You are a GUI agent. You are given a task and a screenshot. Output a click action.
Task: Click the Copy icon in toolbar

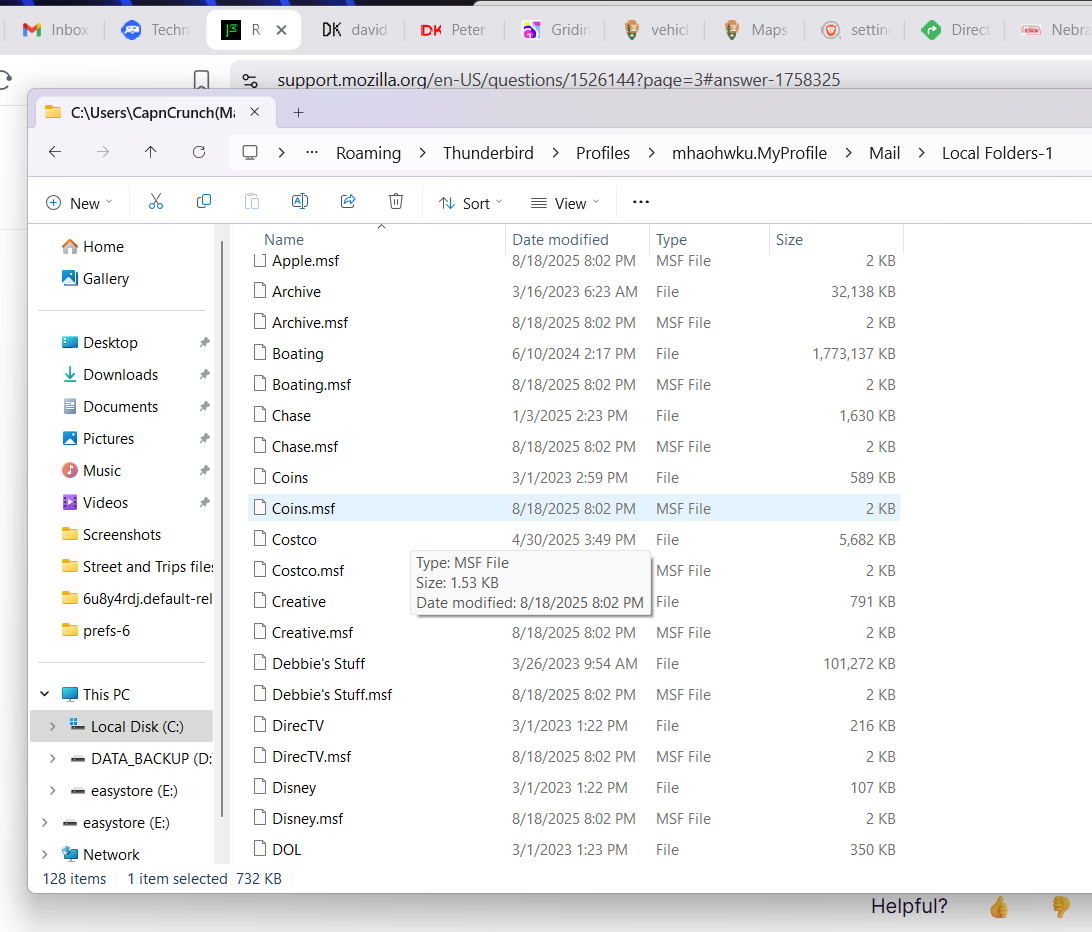point(204,202)
